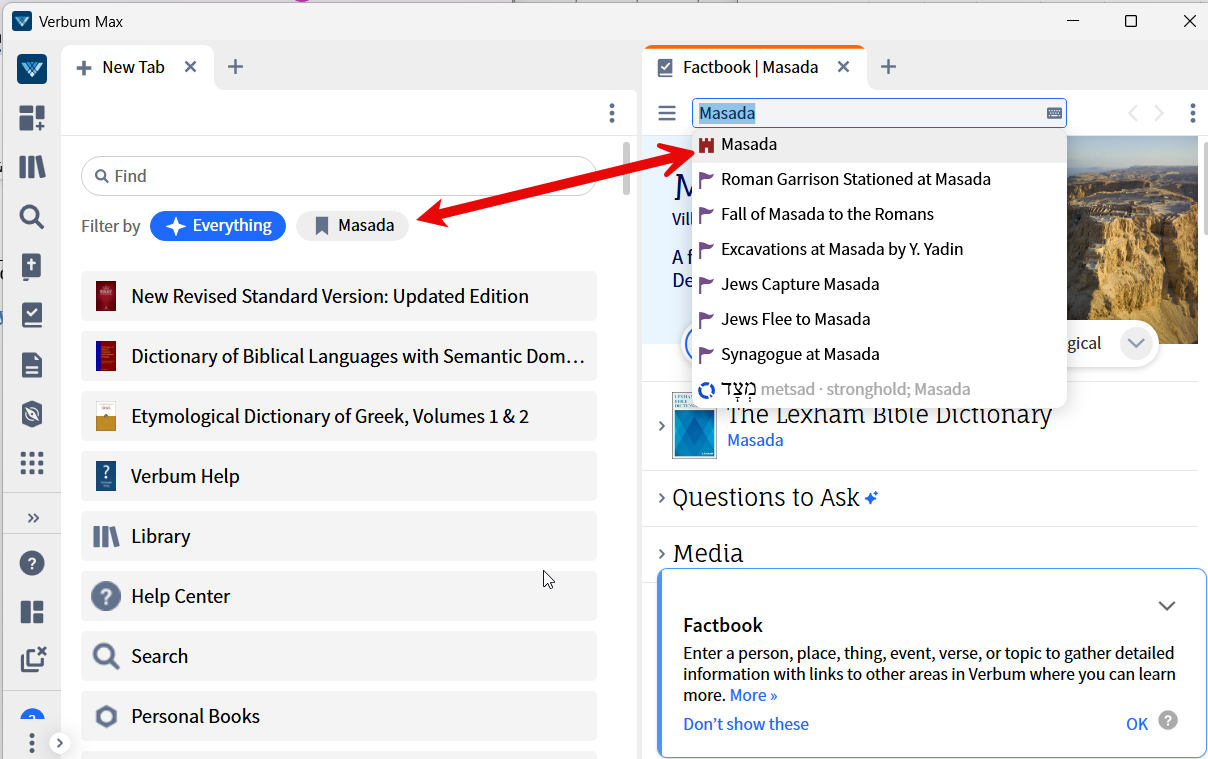Click the help question mark beside OK
This screenshot has height=759, width=1208.
[1168, 720]
